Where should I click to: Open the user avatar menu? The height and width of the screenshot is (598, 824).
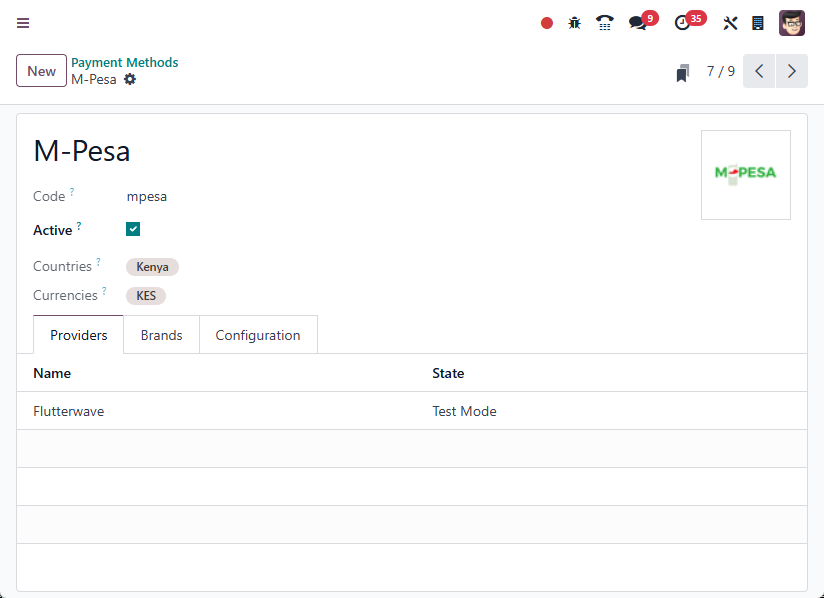coord(791,23)
